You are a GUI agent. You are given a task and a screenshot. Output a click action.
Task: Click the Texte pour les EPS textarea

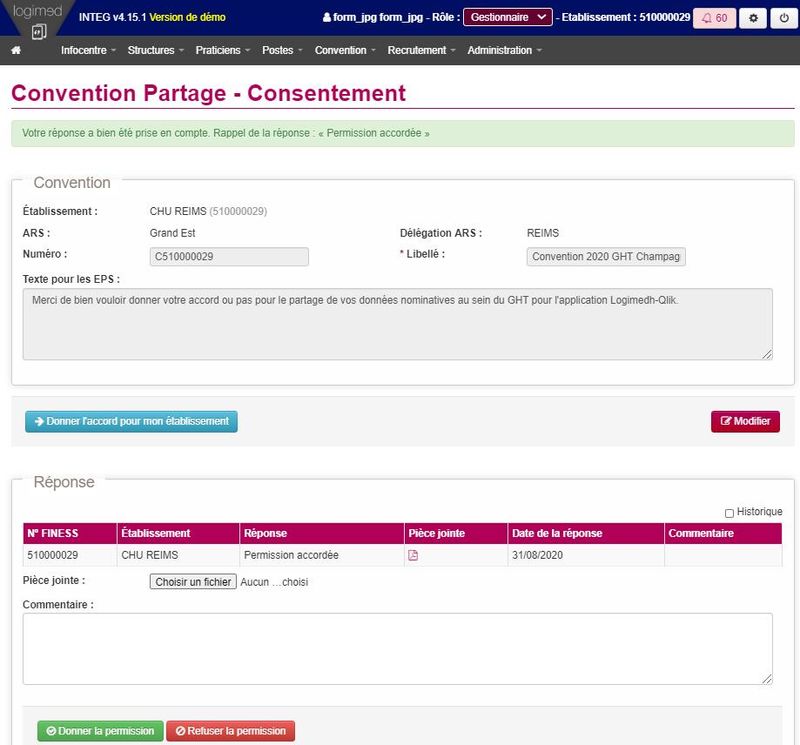(397, 324)
